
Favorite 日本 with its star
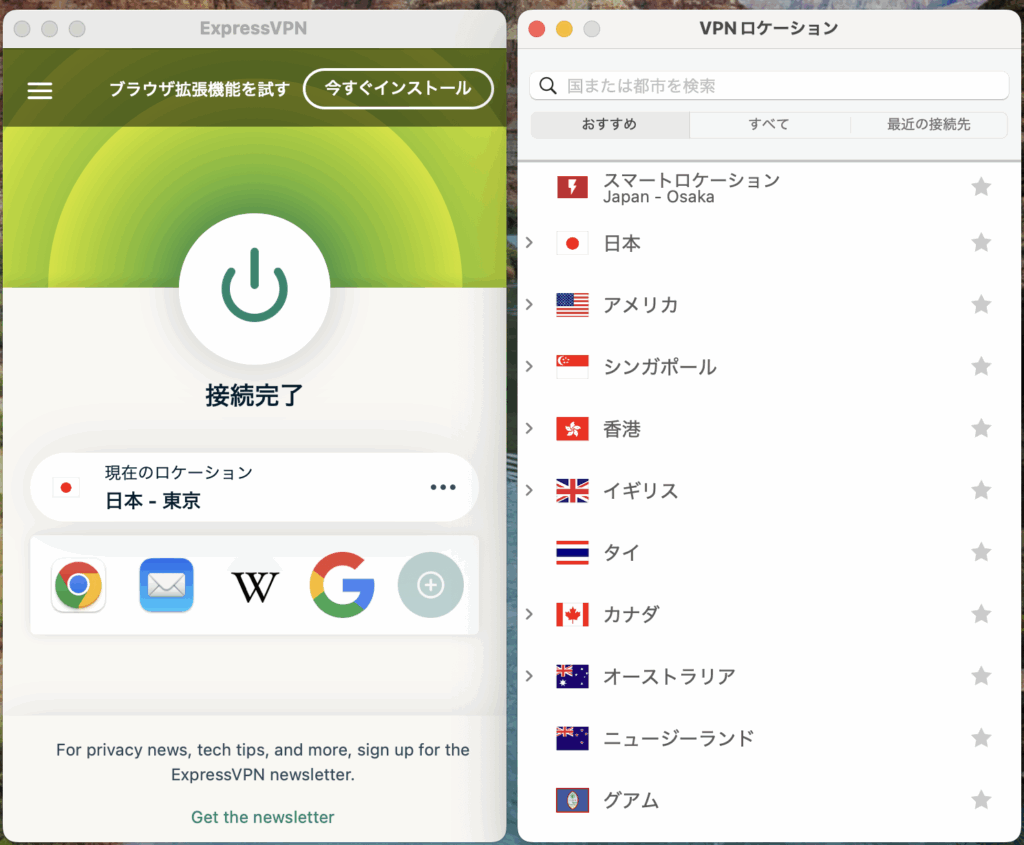coord(981,243)
